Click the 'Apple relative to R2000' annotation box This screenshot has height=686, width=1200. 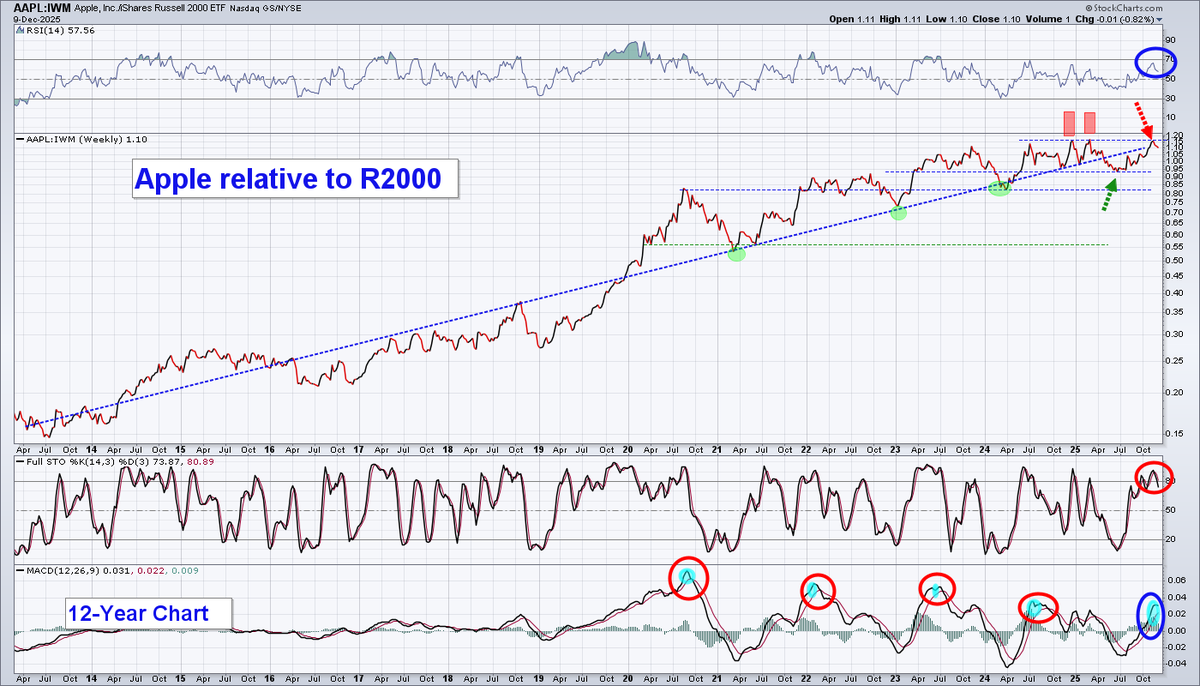point(295,180)
